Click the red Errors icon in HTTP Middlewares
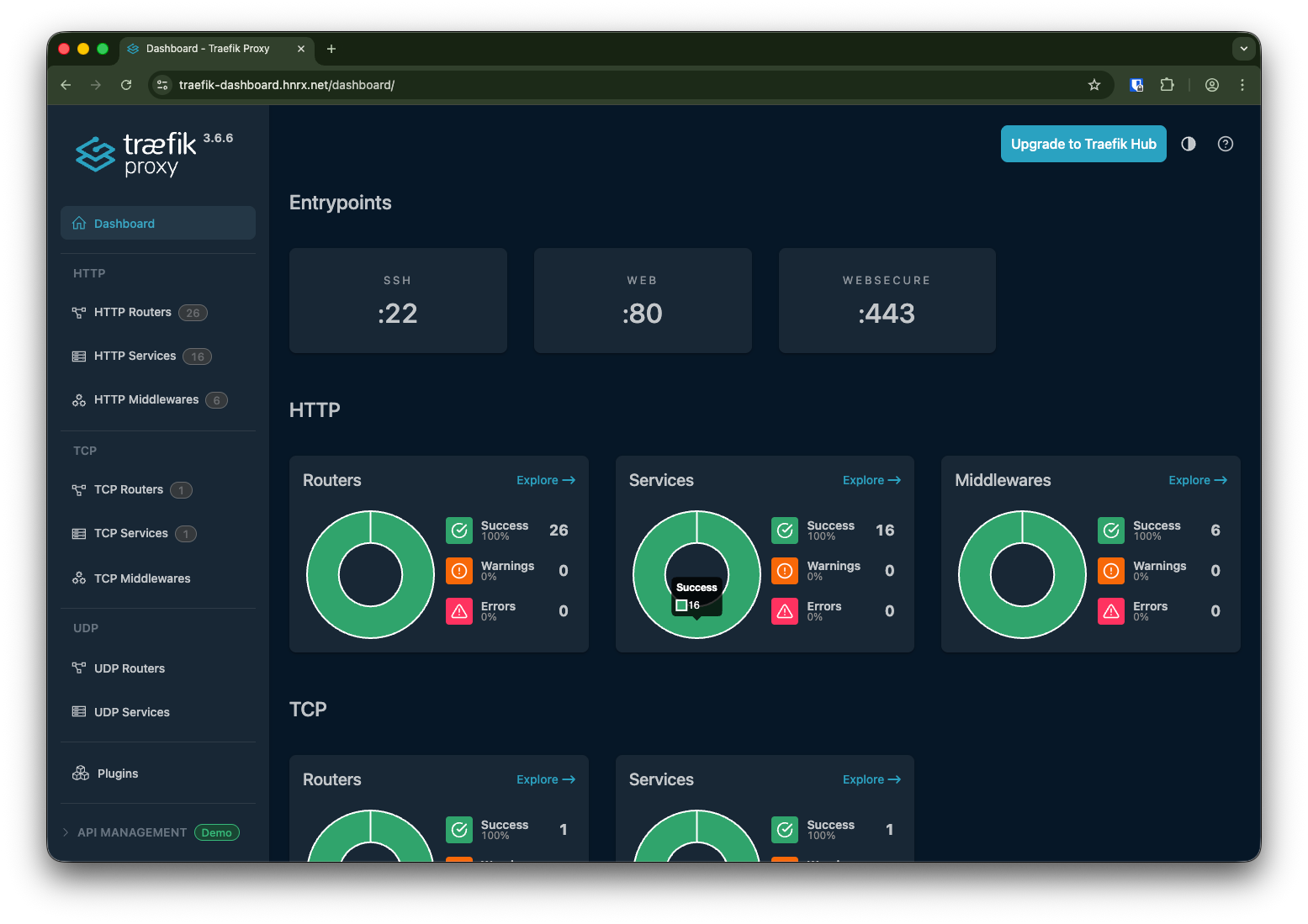1308x924 pixels. tap(1110, 611)
